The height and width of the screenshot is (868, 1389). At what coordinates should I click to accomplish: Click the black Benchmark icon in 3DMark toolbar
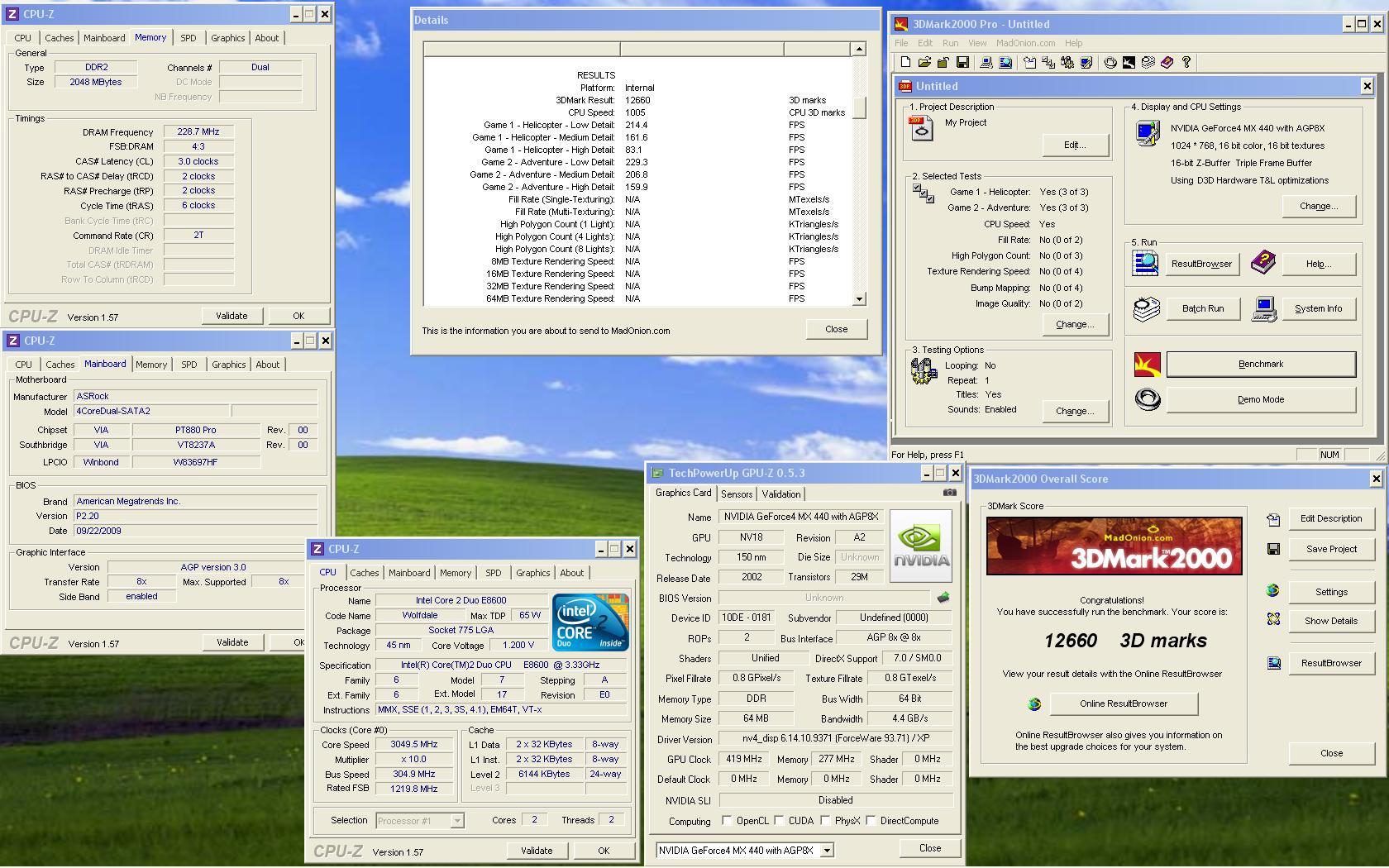pyautogui.click(x=1129, y=62)
